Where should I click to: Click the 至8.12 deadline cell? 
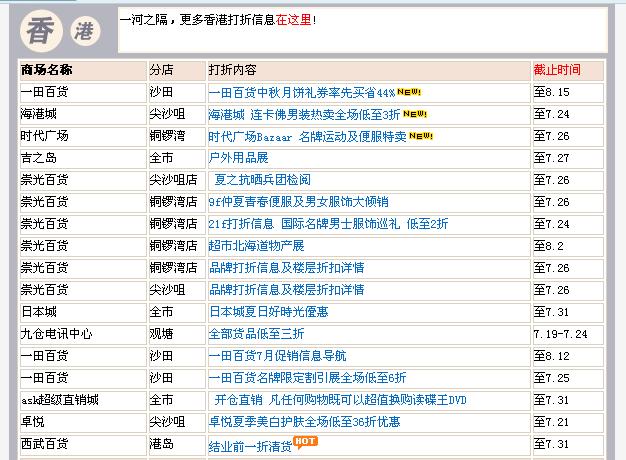click(x=568, y=356)
